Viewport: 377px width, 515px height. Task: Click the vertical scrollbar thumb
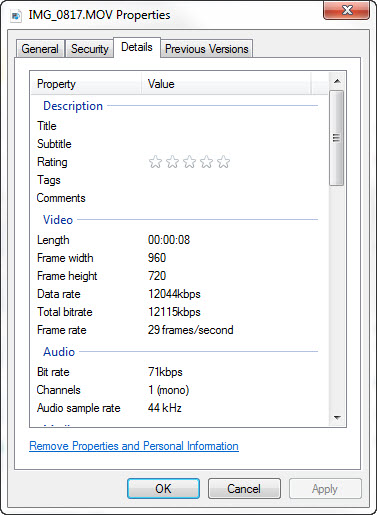[337, 138]
